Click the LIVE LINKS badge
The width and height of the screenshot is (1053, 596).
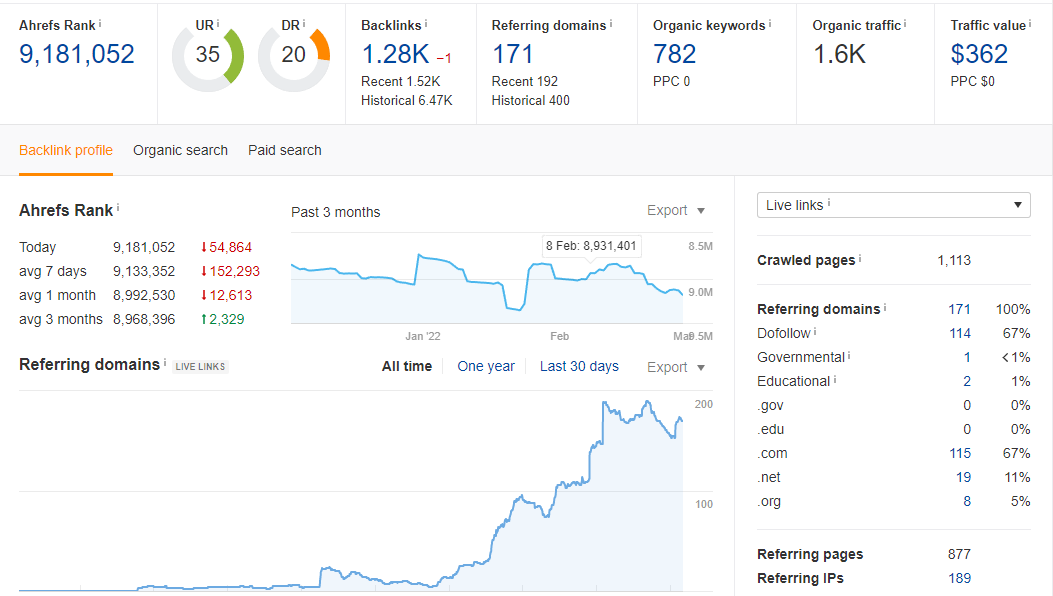point(200,367)
